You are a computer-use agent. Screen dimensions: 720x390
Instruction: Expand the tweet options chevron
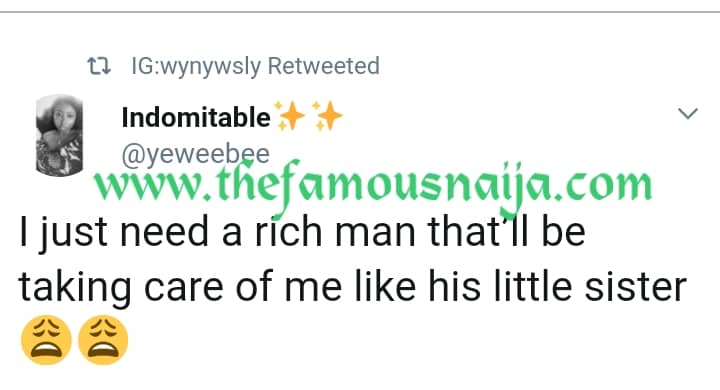coord(688,113)
